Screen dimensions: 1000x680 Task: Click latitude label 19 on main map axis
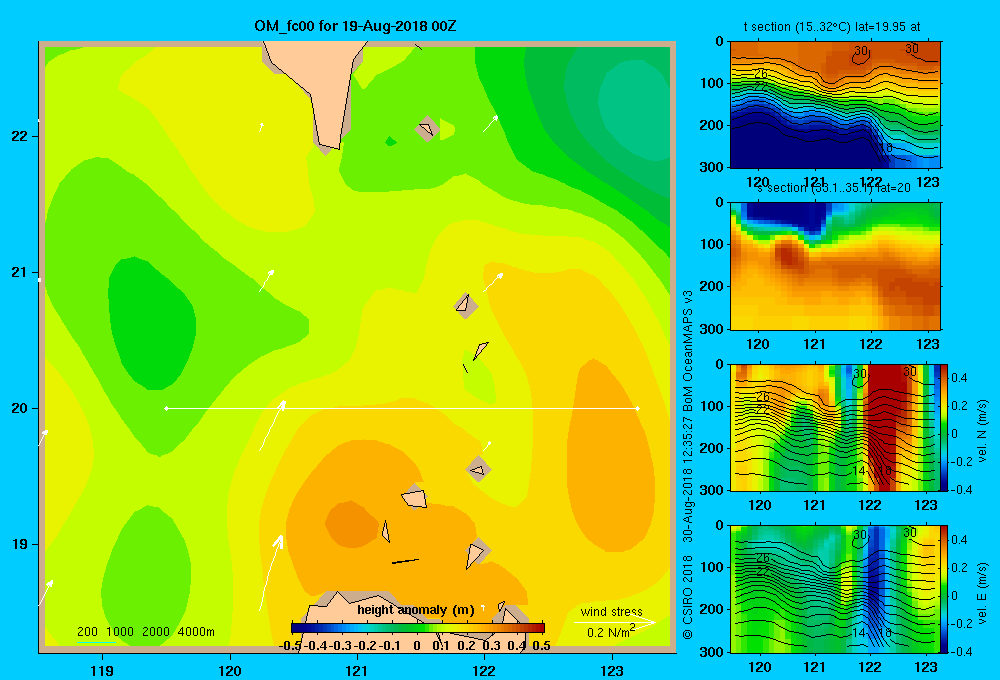tap(19, 544)
